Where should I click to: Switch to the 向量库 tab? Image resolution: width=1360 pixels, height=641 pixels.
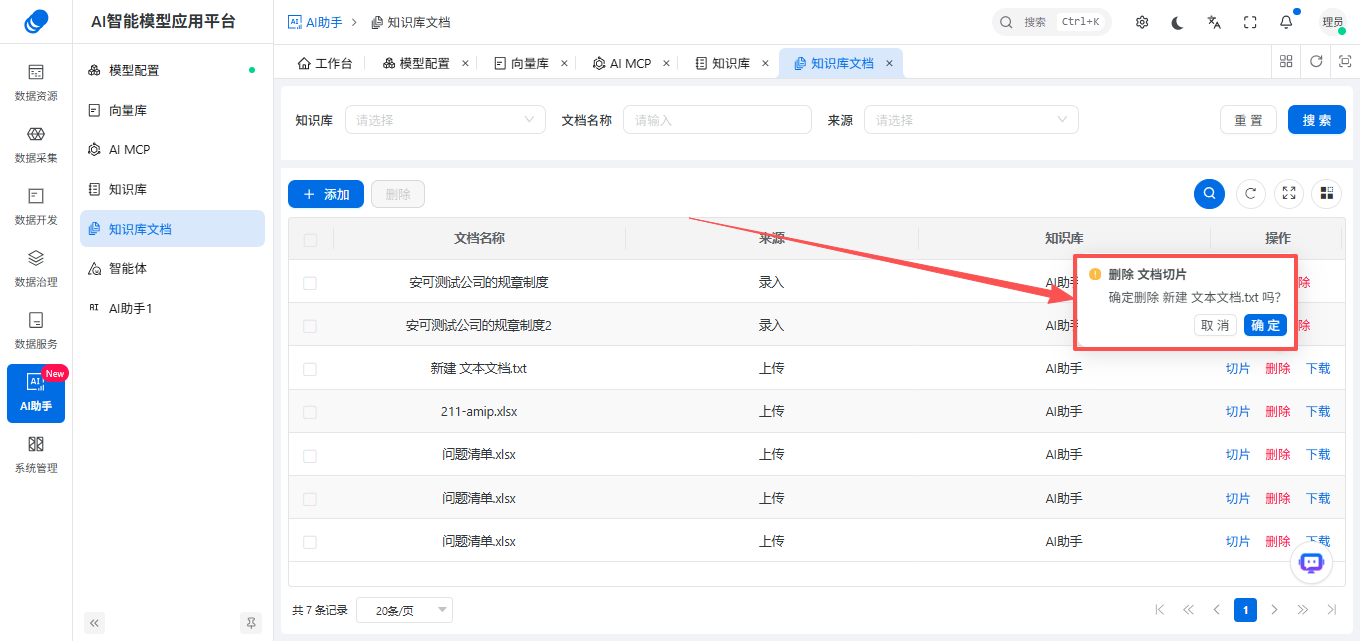pyautogui.click(x=521, y=63)
